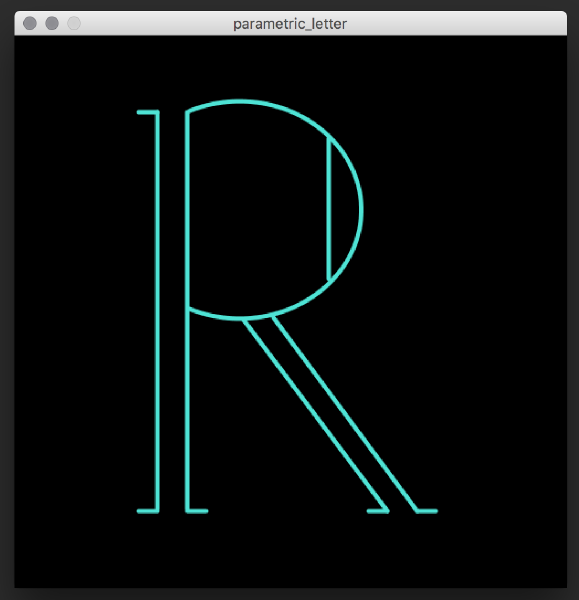Click the inner vertical stem line of the R
The height and width of the screenshot is (600, 579).
click(188, 311)
